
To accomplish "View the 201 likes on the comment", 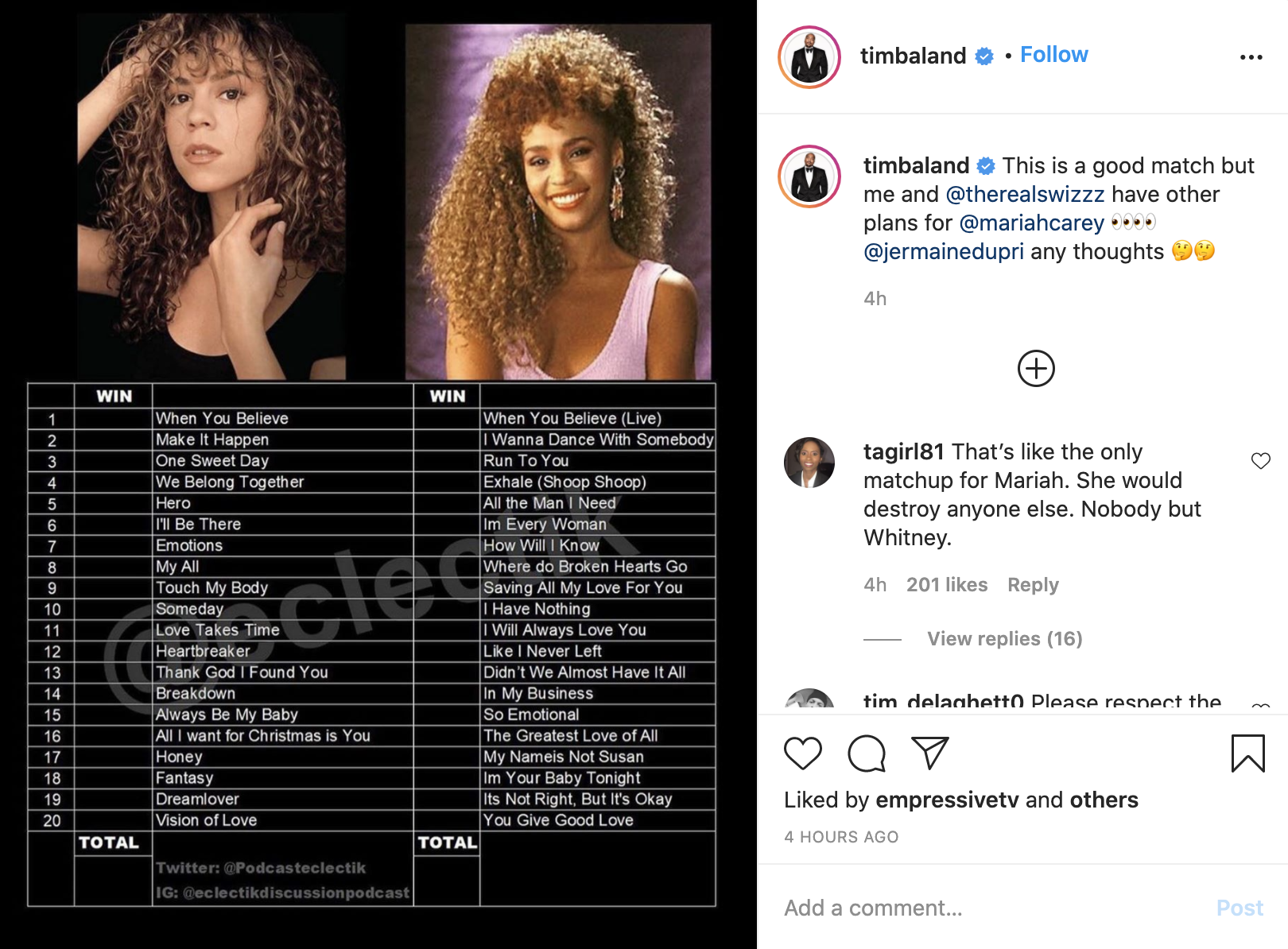I will tap(947, 584).
